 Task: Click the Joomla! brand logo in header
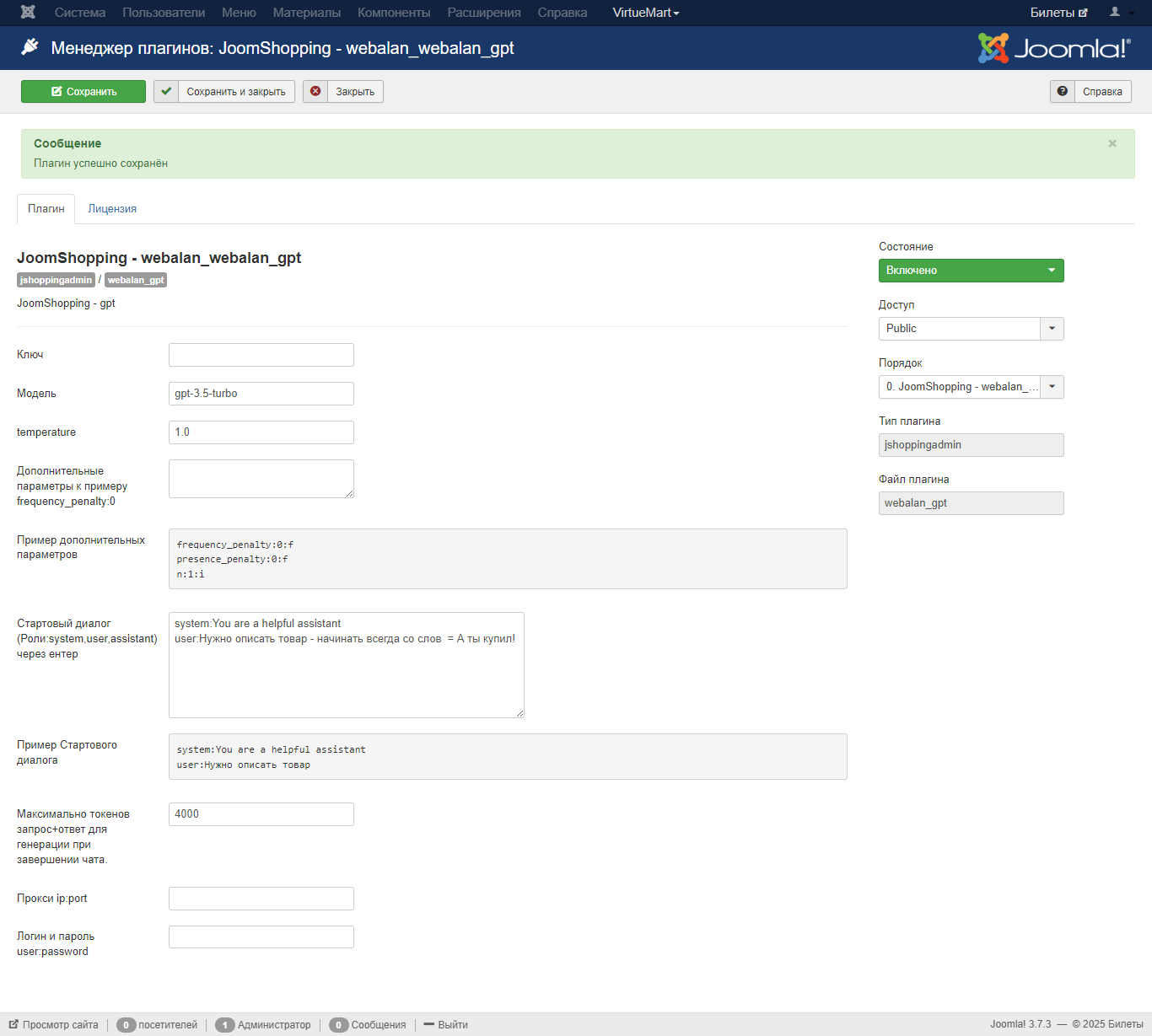tap(1054, 48)
